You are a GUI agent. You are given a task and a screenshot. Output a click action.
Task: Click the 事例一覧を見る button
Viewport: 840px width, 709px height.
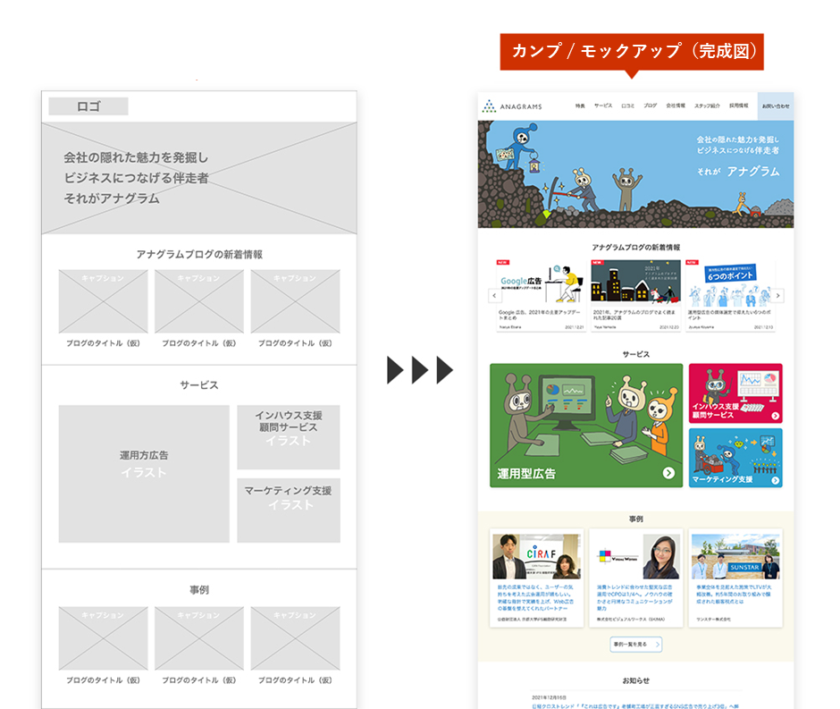point(635,645)
